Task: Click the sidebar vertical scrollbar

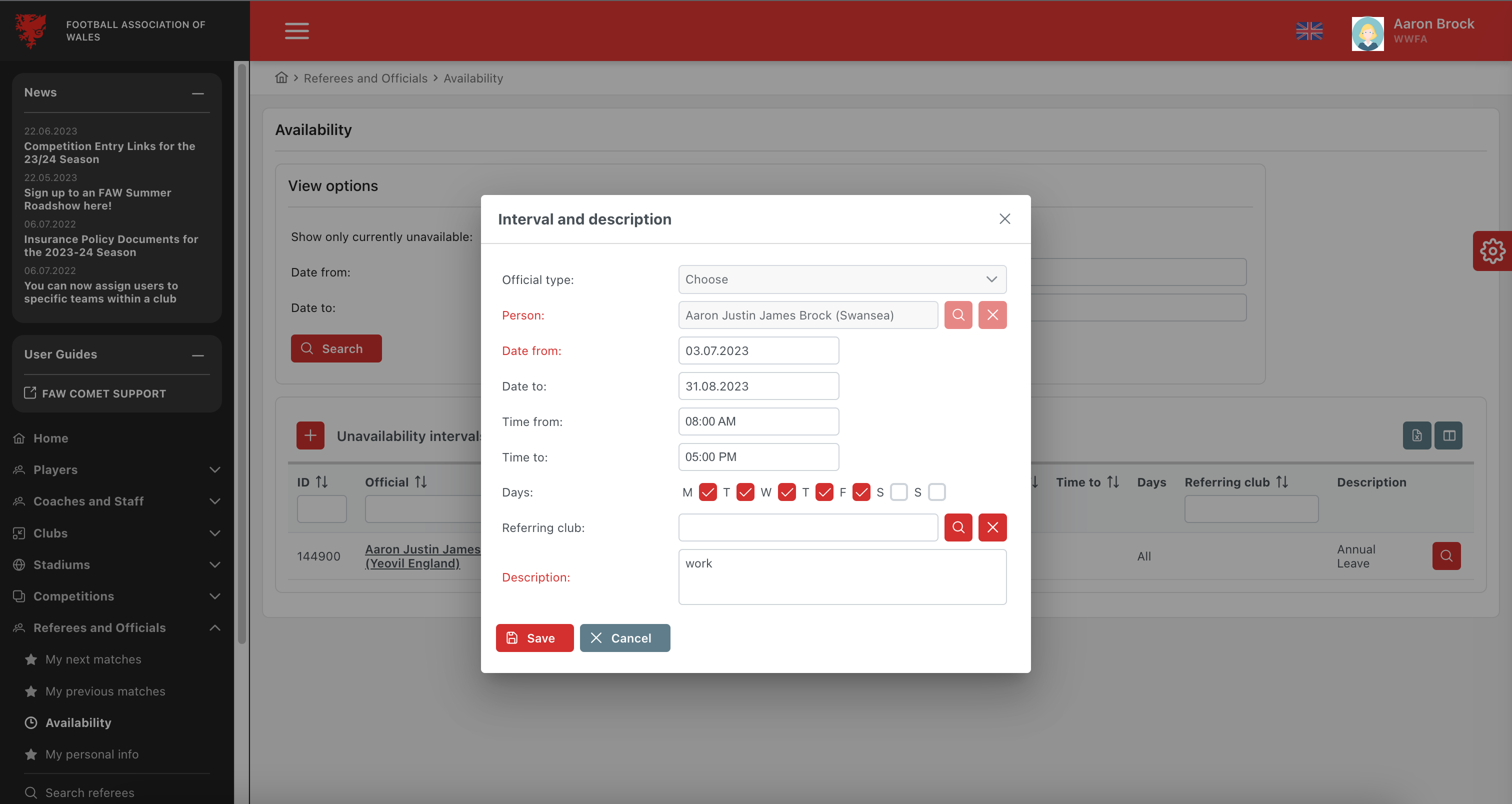Action: (241, 352)
